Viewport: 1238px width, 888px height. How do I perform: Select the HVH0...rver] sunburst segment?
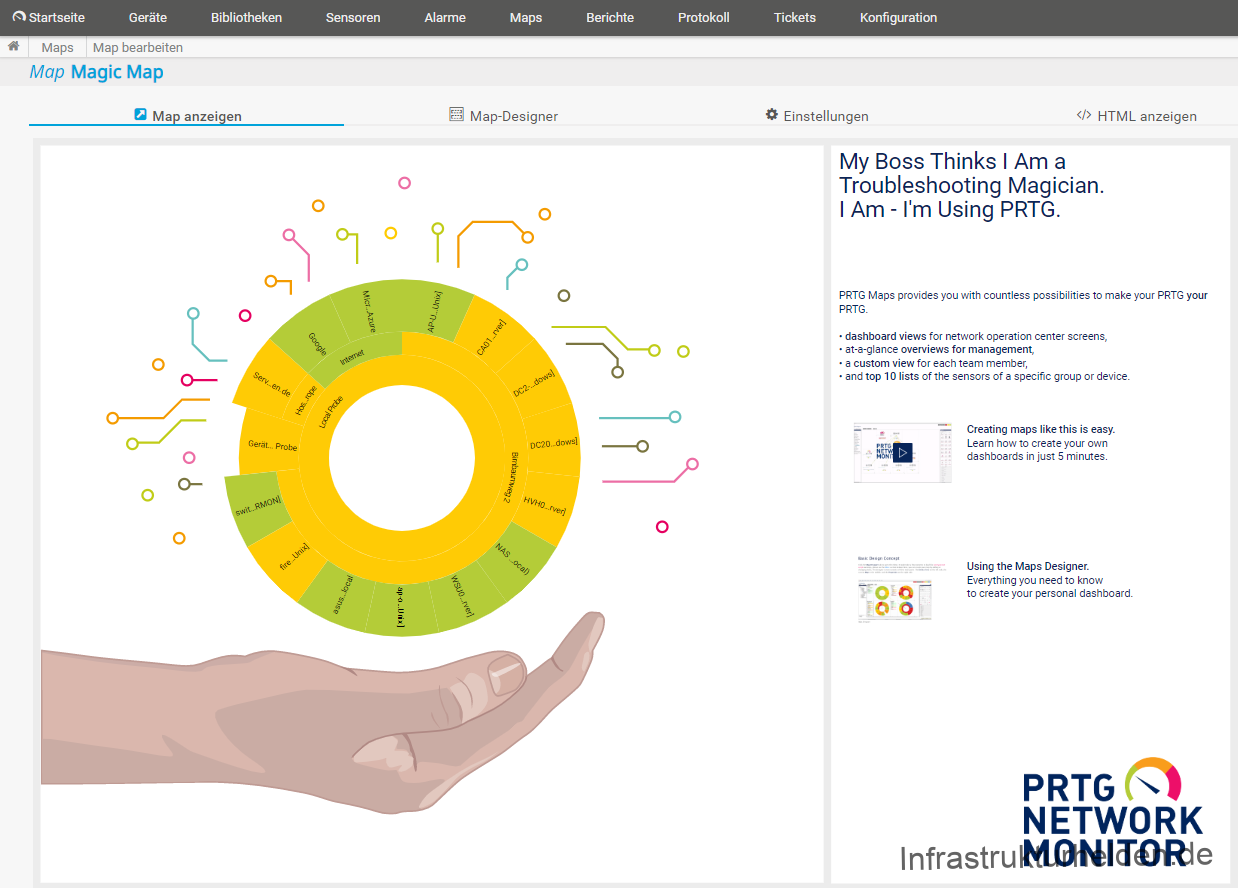click(x=545, y=504)
